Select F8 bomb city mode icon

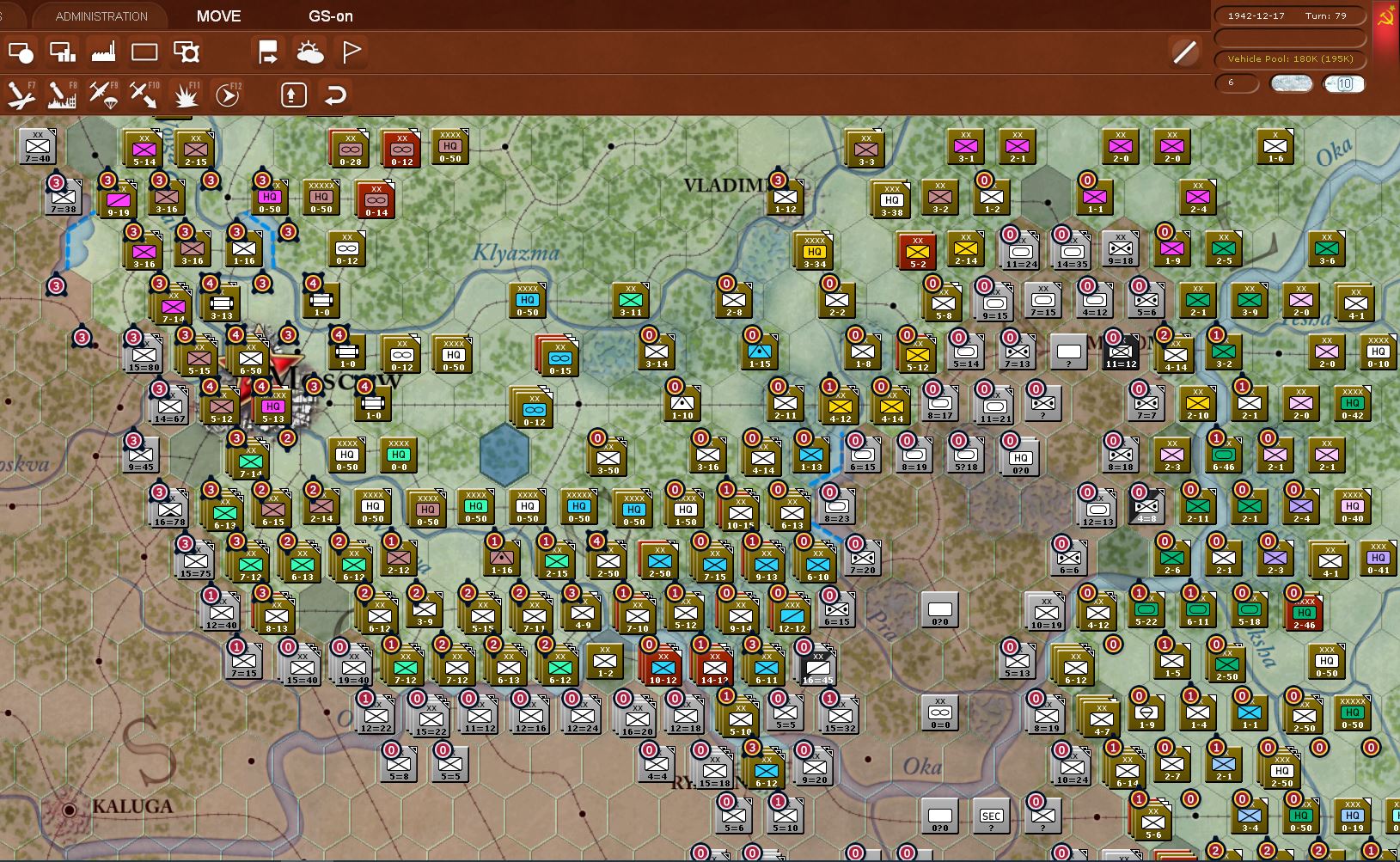coord(62,95)
